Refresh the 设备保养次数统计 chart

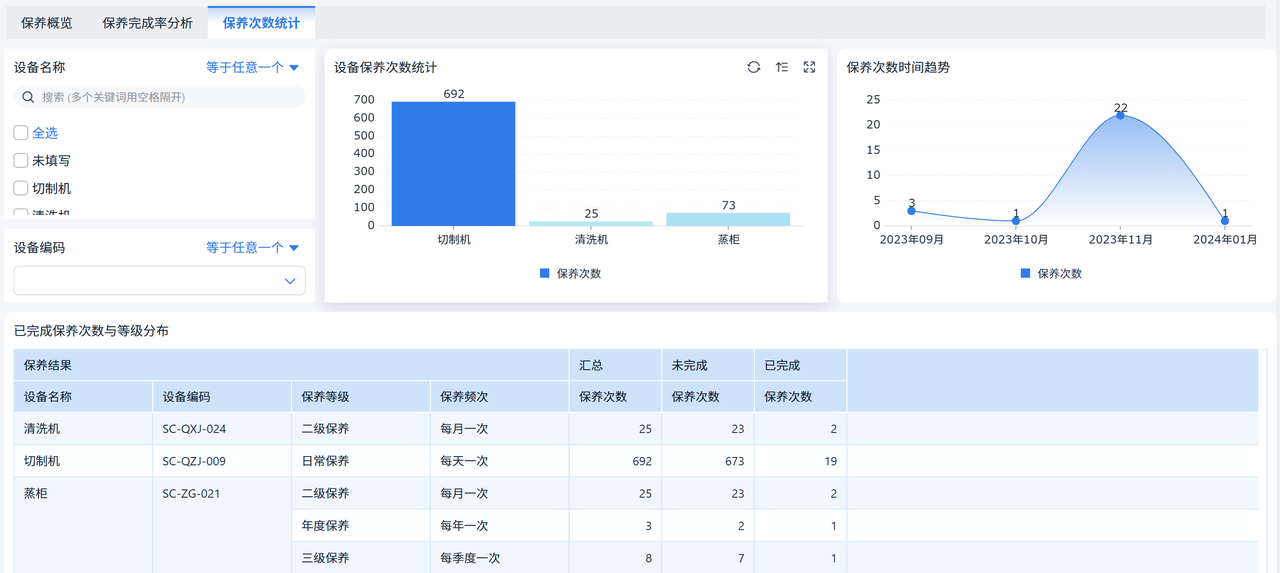754,67
